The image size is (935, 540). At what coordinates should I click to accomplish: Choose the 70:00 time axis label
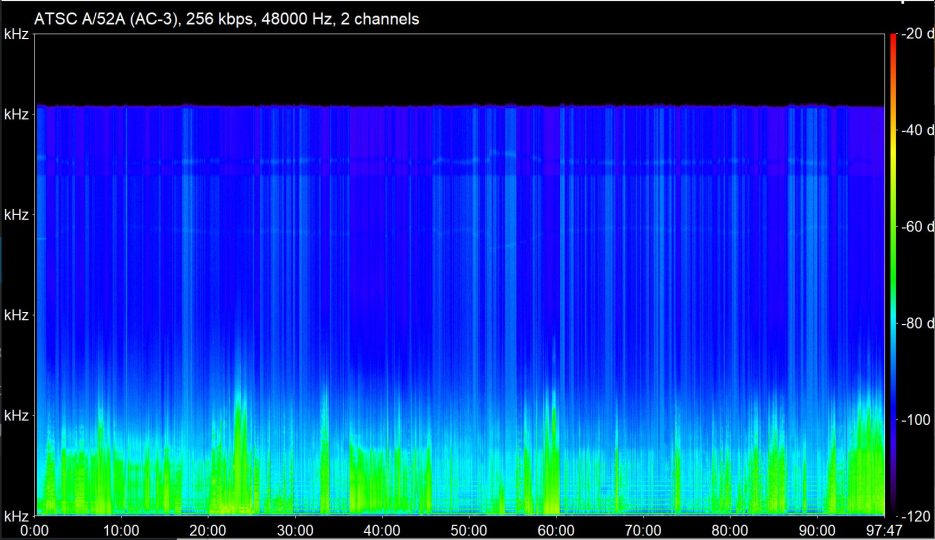click(643, 530)
